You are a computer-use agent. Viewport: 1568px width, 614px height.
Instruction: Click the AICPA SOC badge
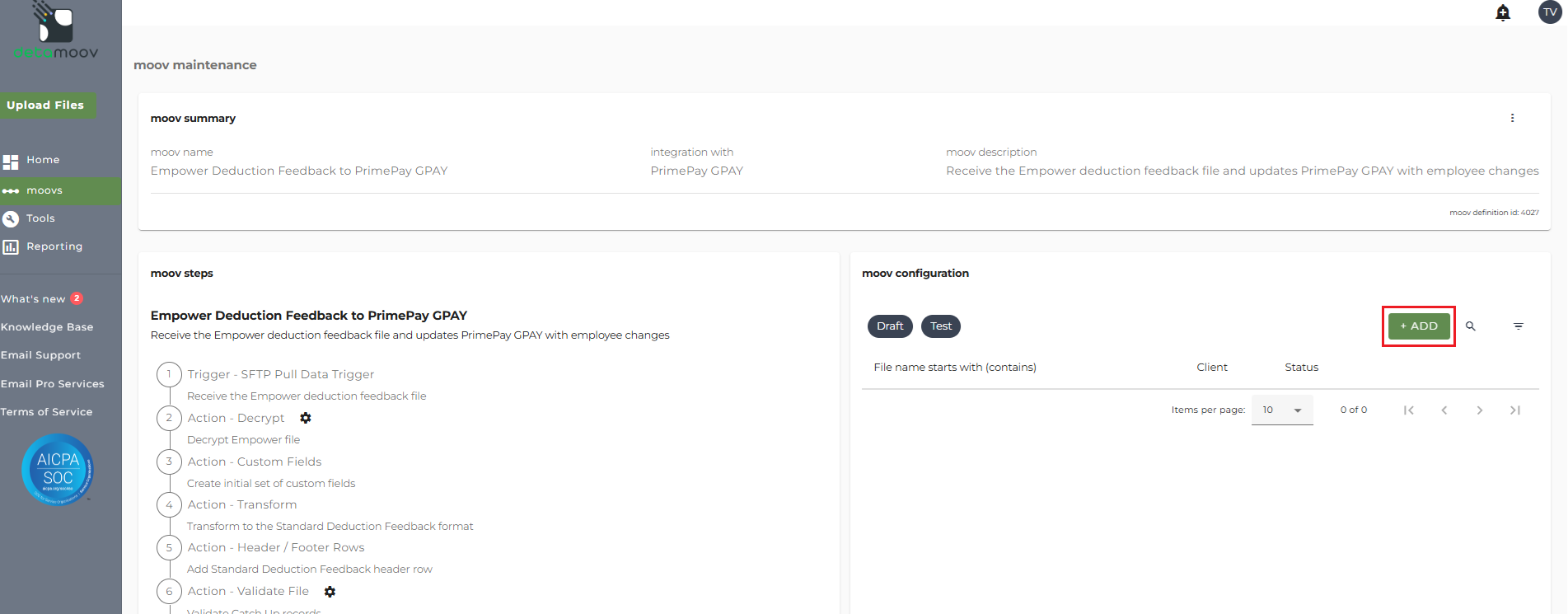(x=58, y=469)
